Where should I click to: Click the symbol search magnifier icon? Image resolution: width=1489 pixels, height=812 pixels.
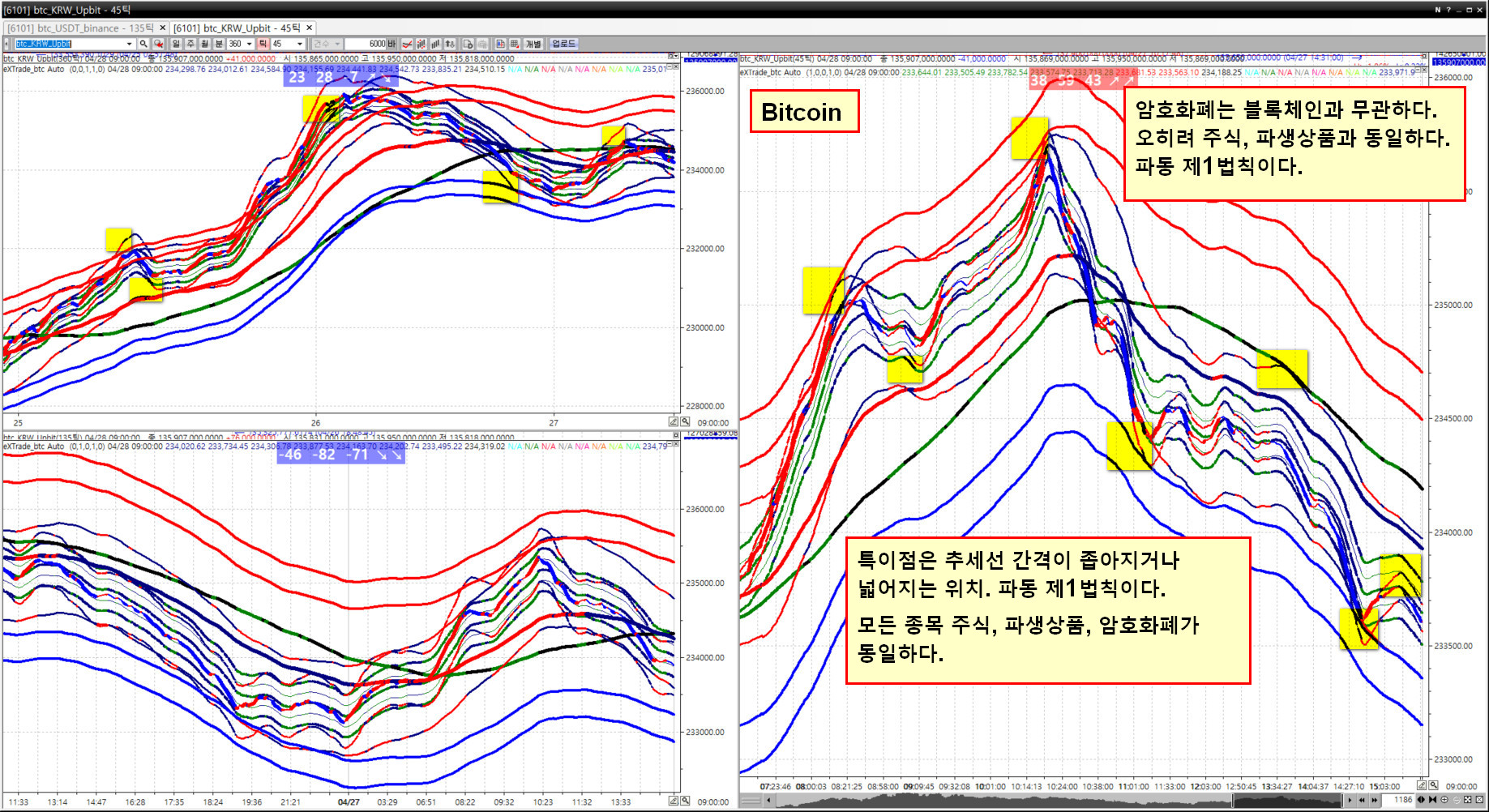click(143, 44)
